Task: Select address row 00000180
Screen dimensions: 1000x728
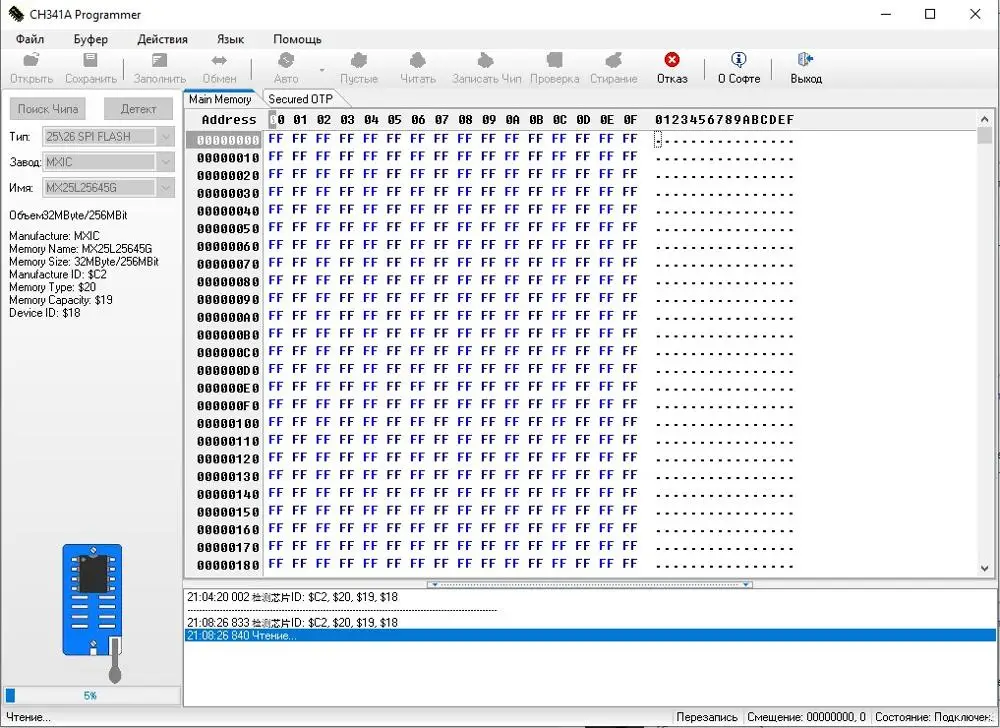Action: coord(228,565)
